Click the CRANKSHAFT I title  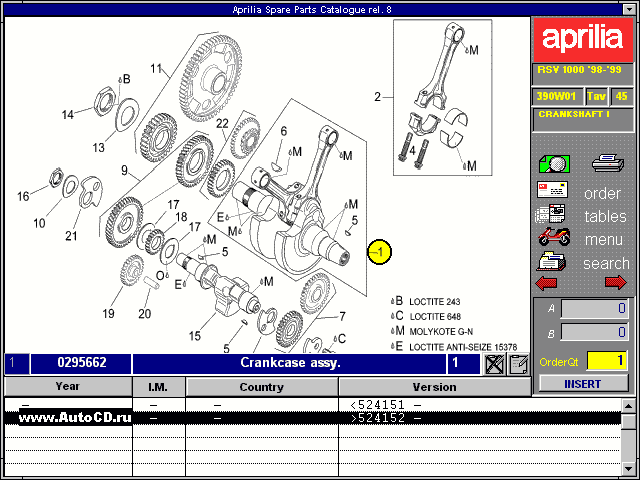coord(573,114)
